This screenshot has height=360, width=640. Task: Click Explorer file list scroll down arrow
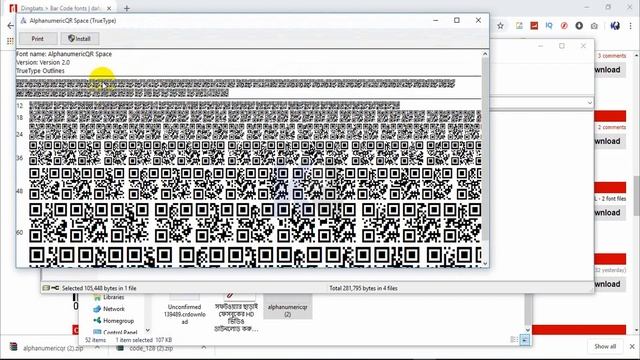pos(528,329)
